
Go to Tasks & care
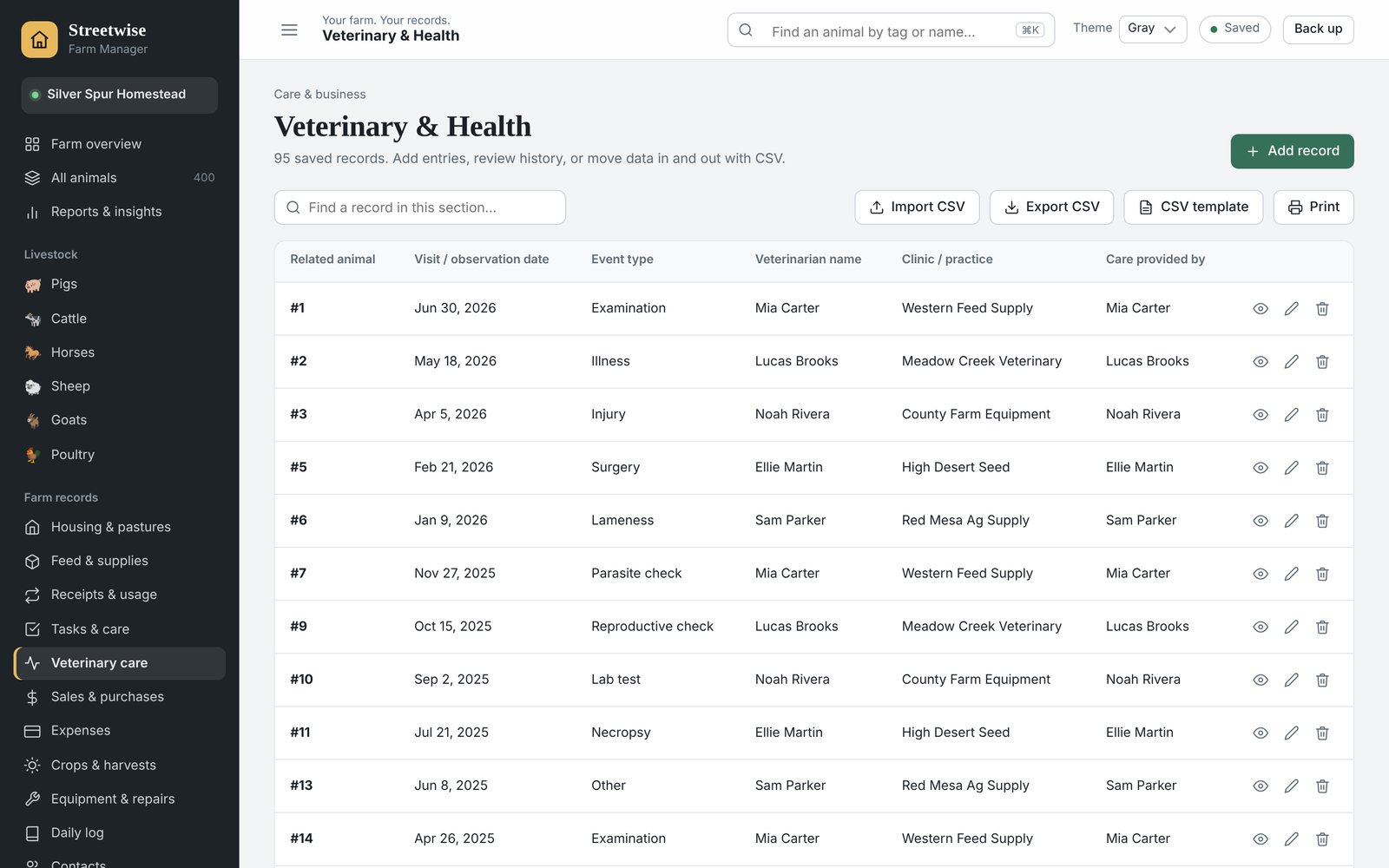(119, 629)
